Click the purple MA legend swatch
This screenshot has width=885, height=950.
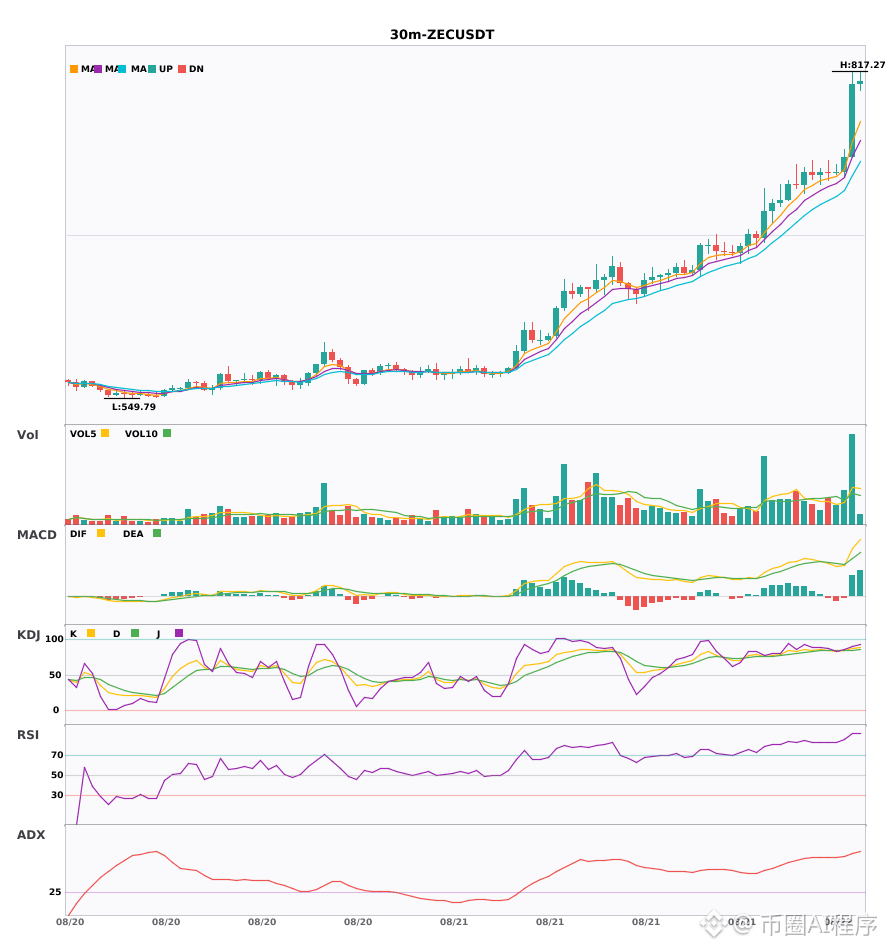click(x=98, y=69)
